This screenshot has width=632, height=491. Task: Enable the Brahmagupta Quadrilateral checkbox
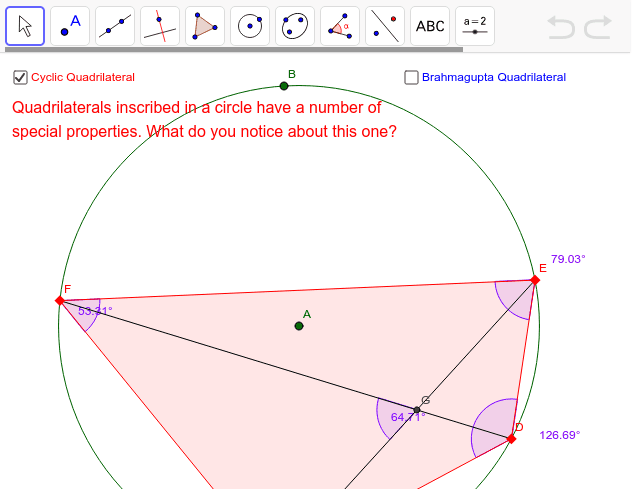click(411, 77)
